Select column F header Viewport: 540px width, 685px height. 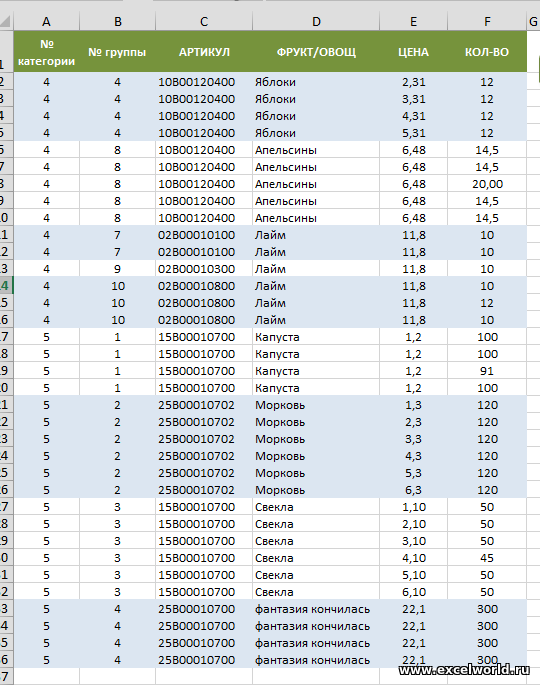pyautogui.click(x=487, y=21)
